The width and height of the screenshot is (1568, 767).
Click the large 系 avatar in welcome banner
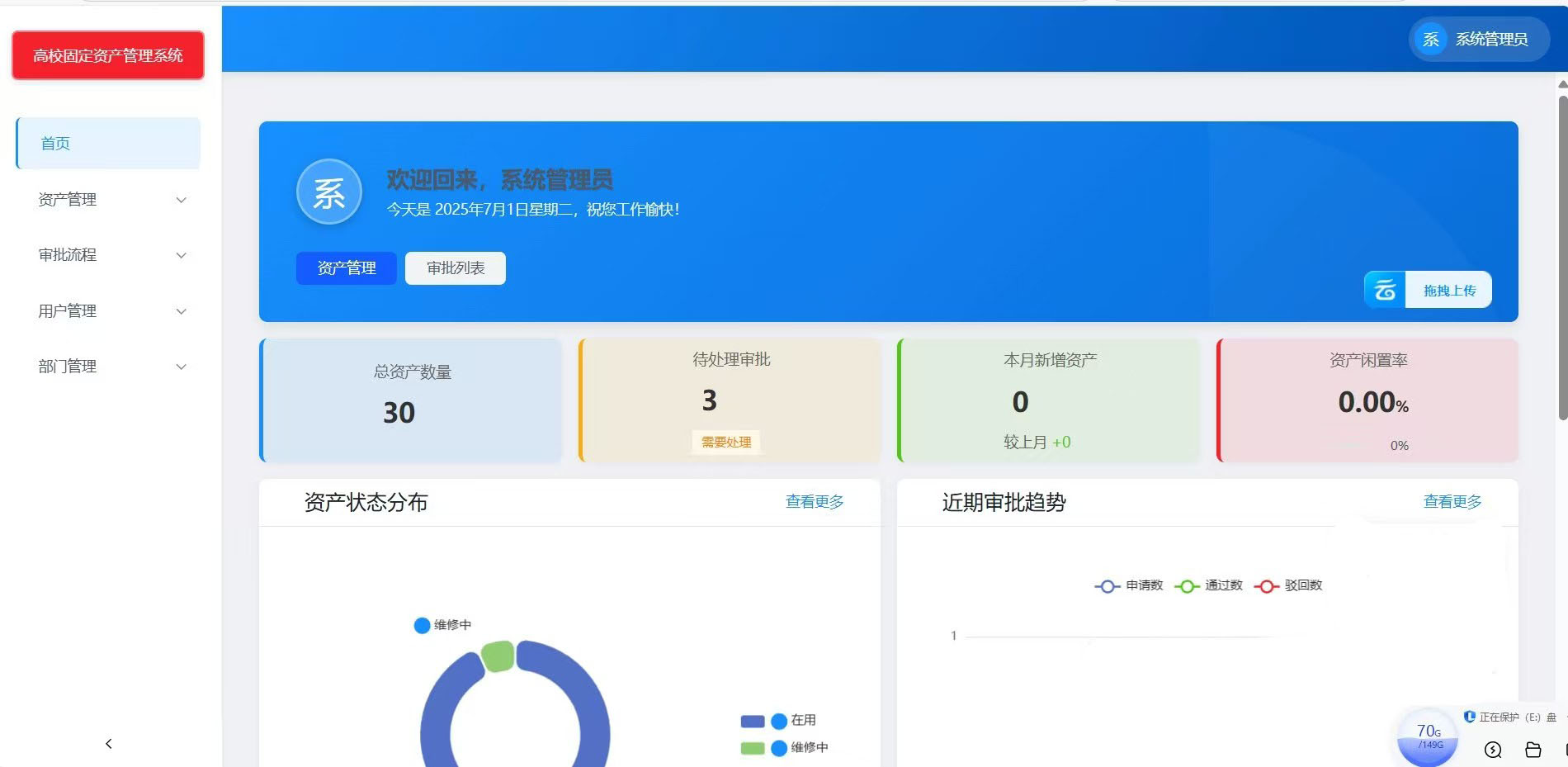(329, 192)
